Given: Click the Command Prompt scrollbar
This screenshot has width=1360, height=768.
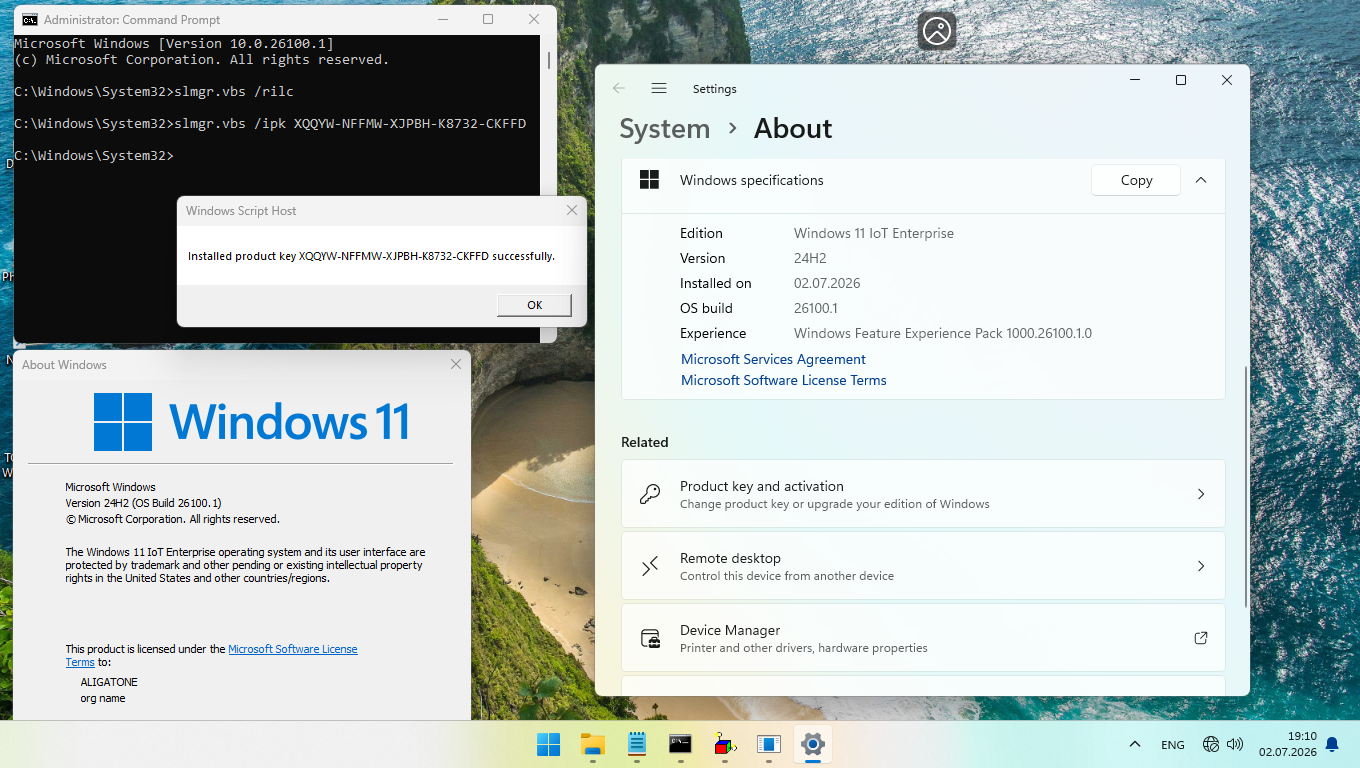Looking at the screenshot, I should (x=548, y=60).
